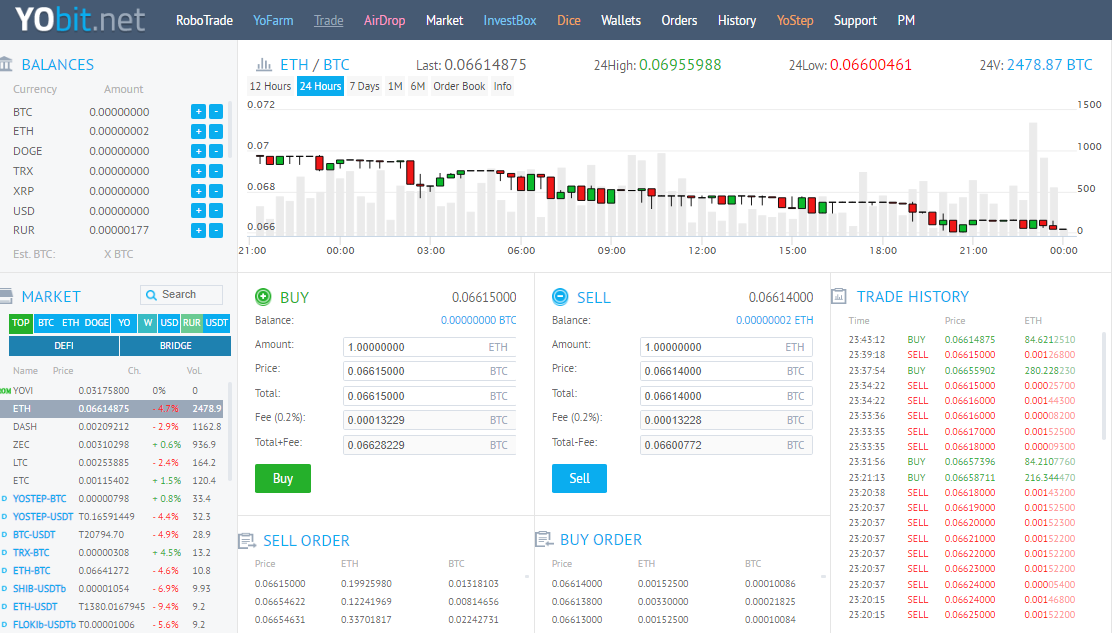Click the Trade History panel icon
This screenshot has height=633, width=1112.
pos(839,296)
